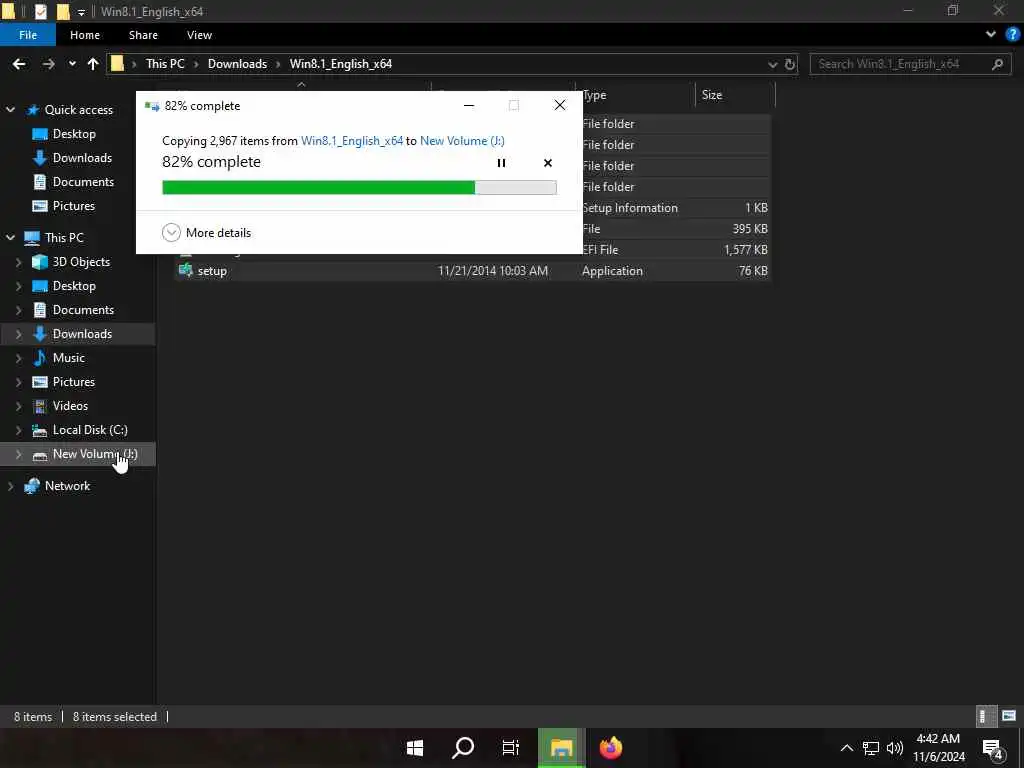Viewport: 1024px width, 768px height.
Task: Open Explorer help question mark icon
Action: tap(1012, 35)
